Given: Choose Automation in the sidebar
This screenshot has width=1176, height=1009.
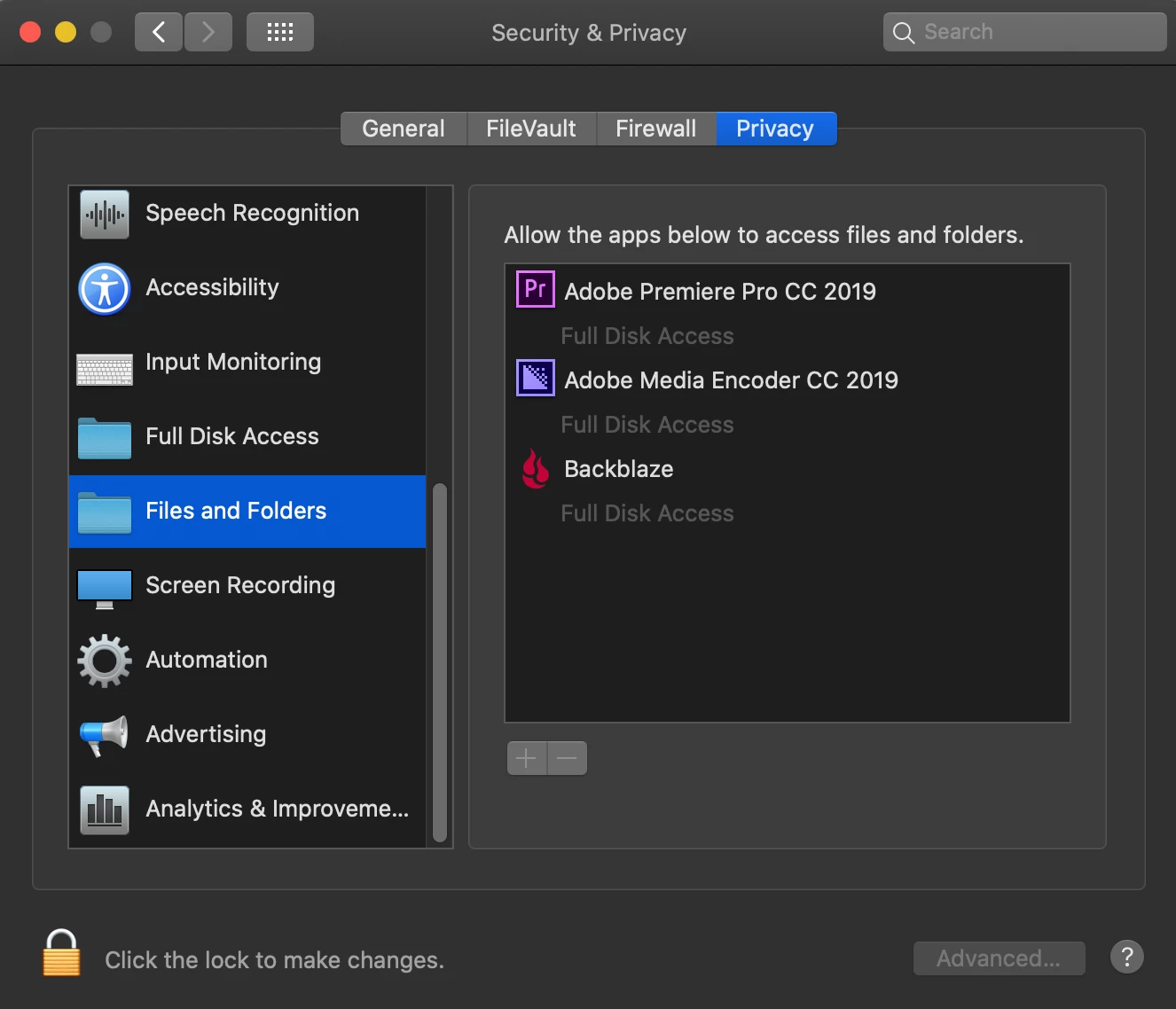Looking at the screenshot, I should click(247, 661).
